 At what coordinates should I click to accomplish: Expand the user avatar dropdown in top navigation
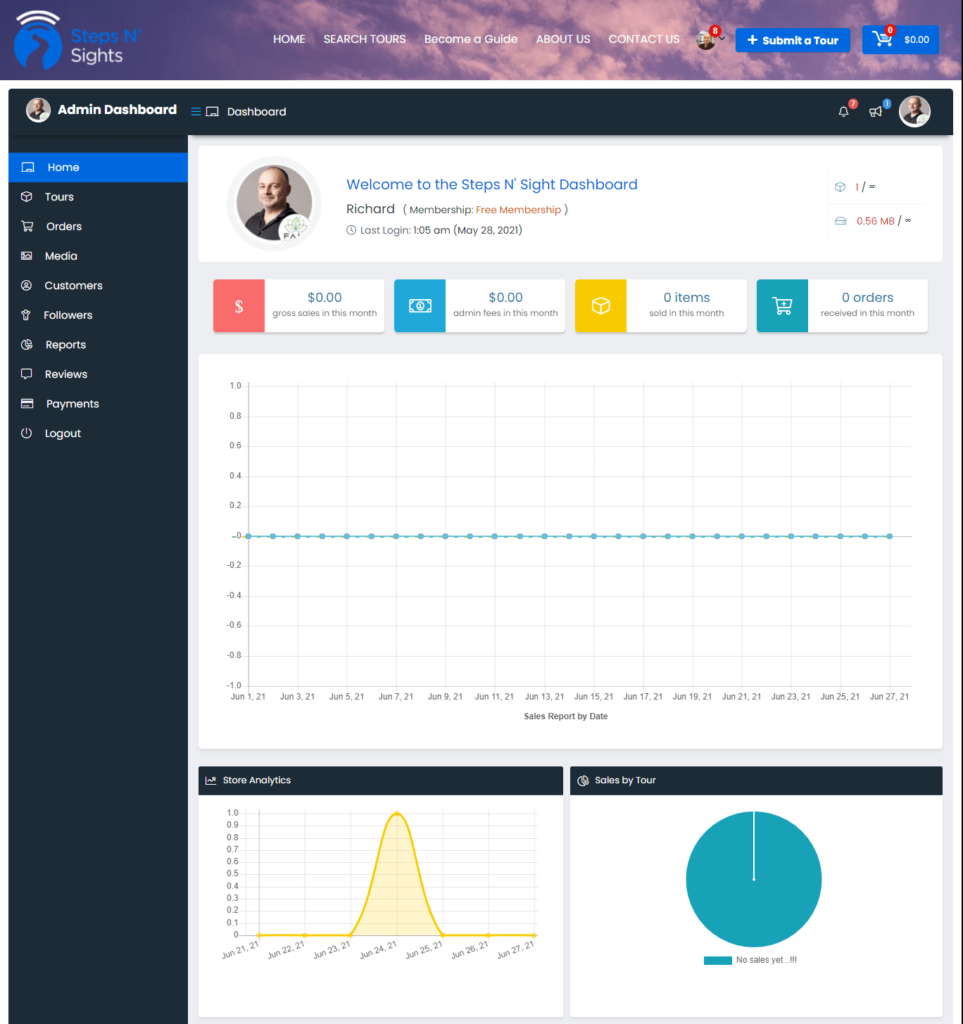(x=709, y=40)
